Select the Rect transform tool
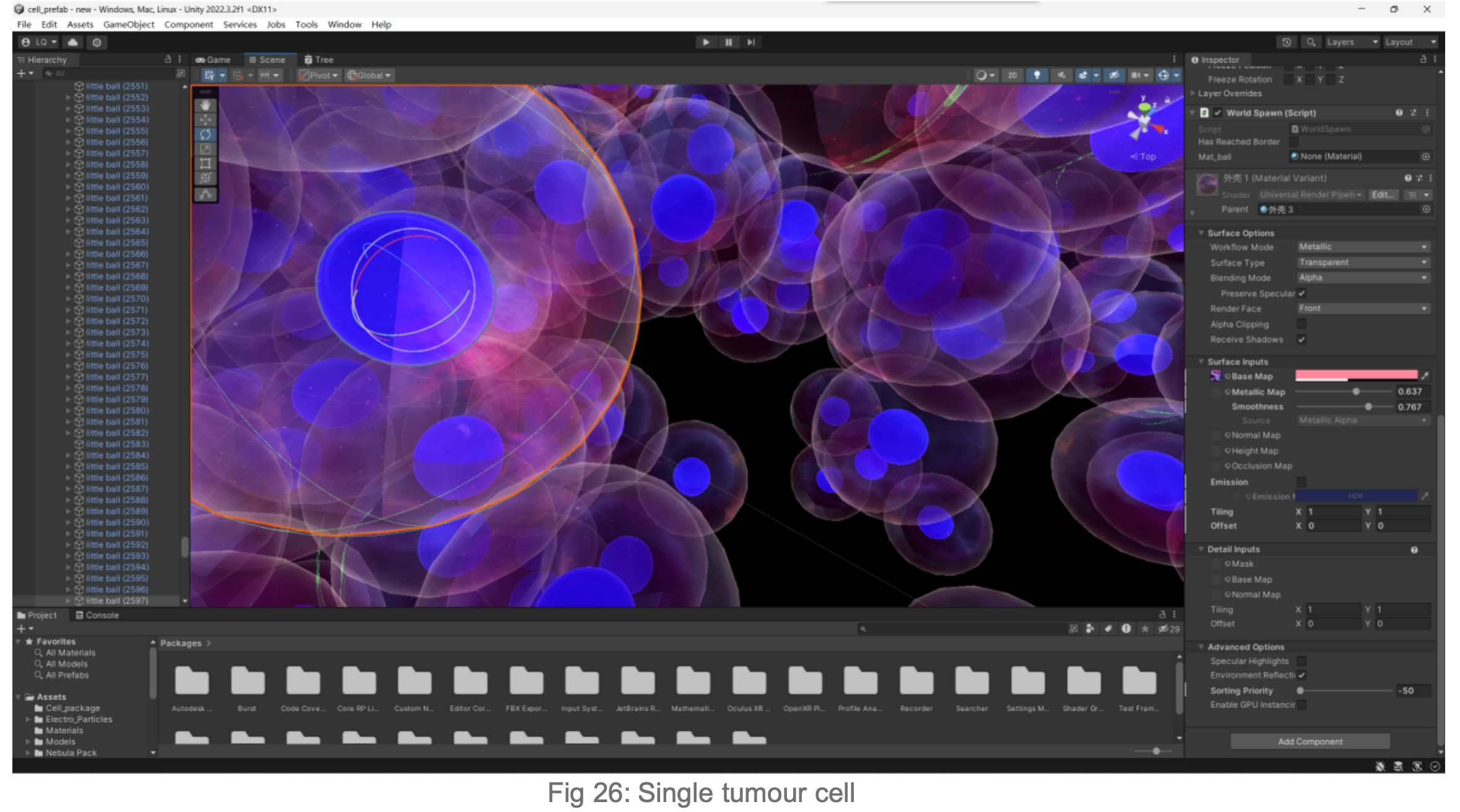This screenshot has height=812, width=1460. [205, 163]
